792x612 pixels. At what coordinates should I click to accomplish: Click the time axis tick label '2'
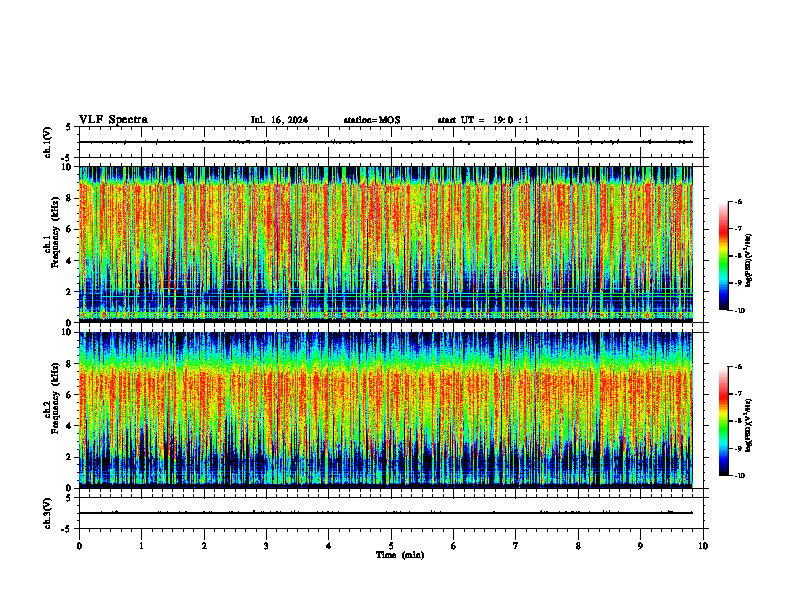point(204,546)
